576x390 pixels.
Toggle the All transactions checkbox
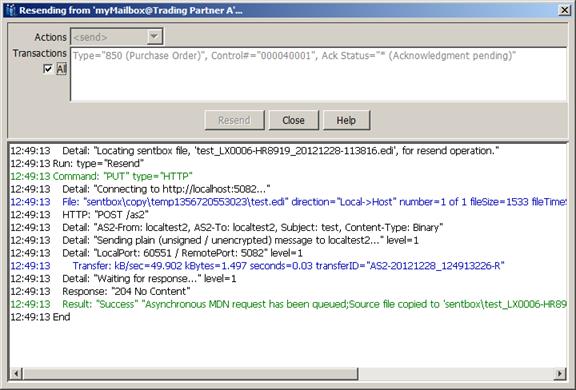[x=47, y=69]
